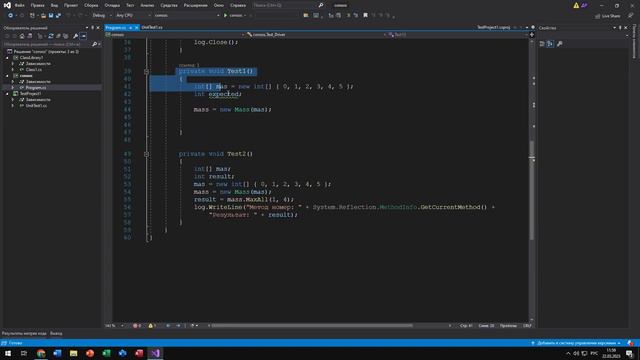Toggle the Solution Explorer preview selected items button

click(x=83, y=36)
